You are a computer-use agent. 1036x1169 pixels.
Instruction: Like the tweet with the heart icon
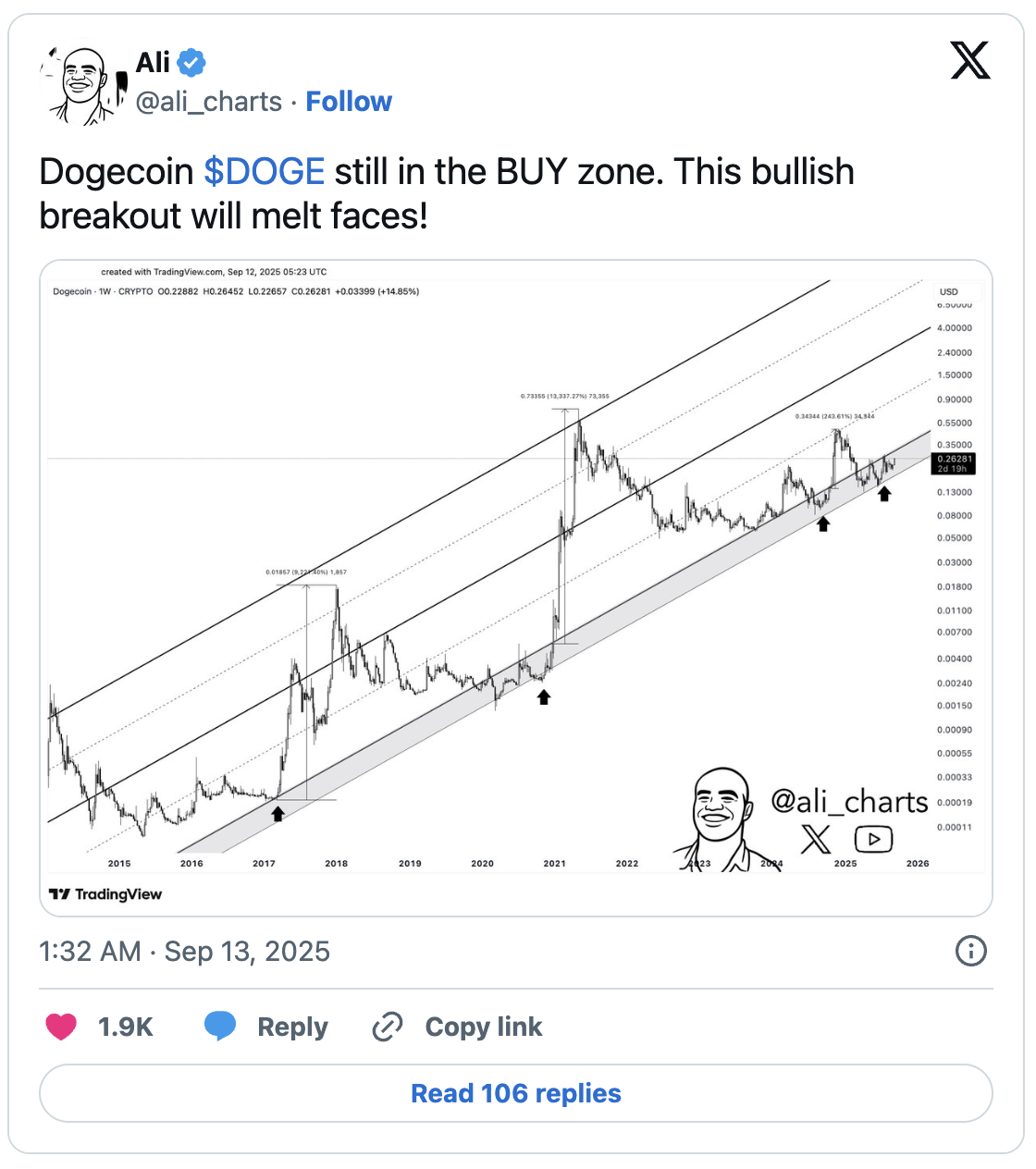point(61,1027)
